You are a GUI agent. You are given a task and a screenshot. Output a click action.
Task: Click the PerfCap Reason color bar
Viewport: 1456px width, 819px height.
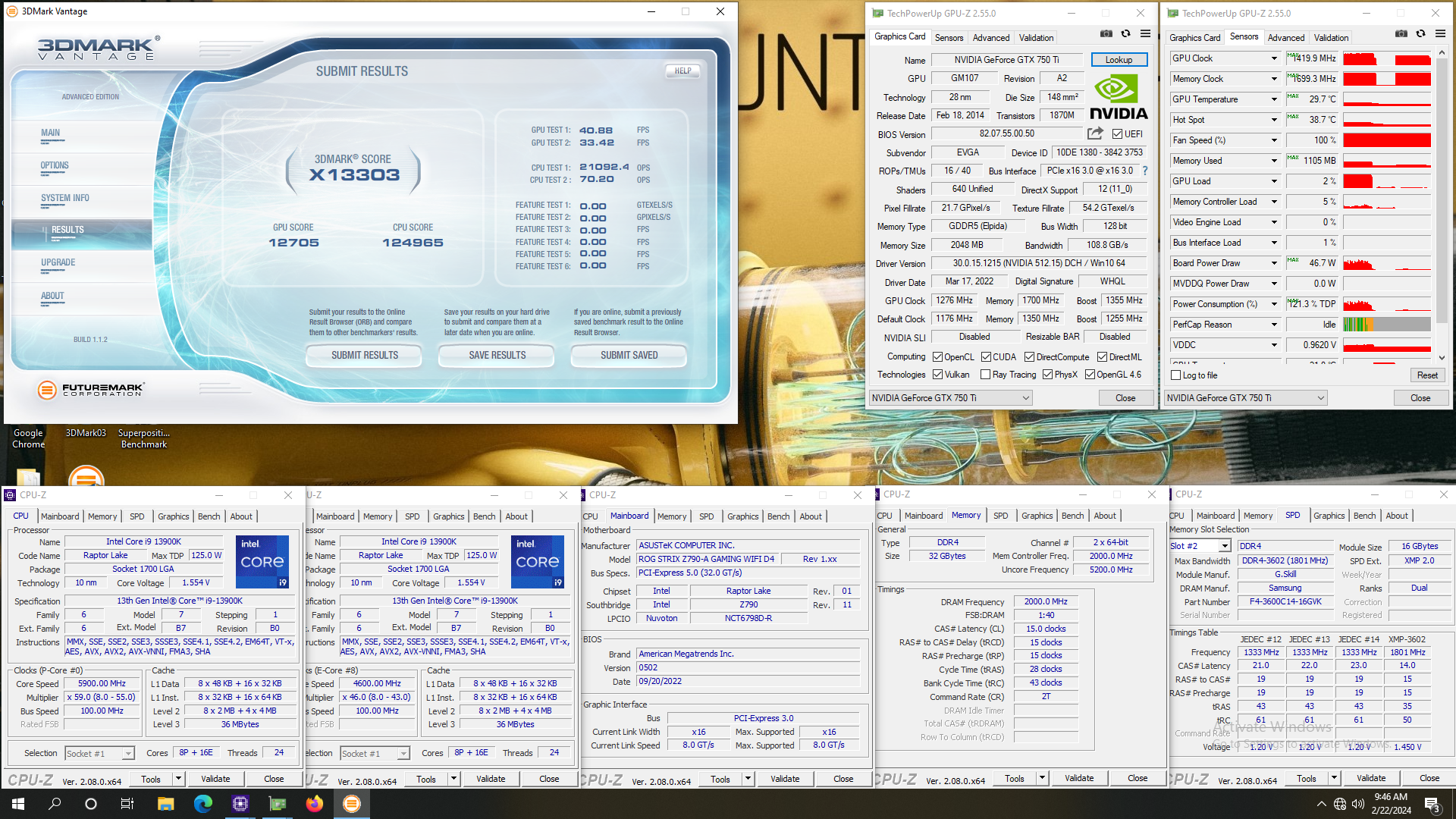tap(1387, 325)
